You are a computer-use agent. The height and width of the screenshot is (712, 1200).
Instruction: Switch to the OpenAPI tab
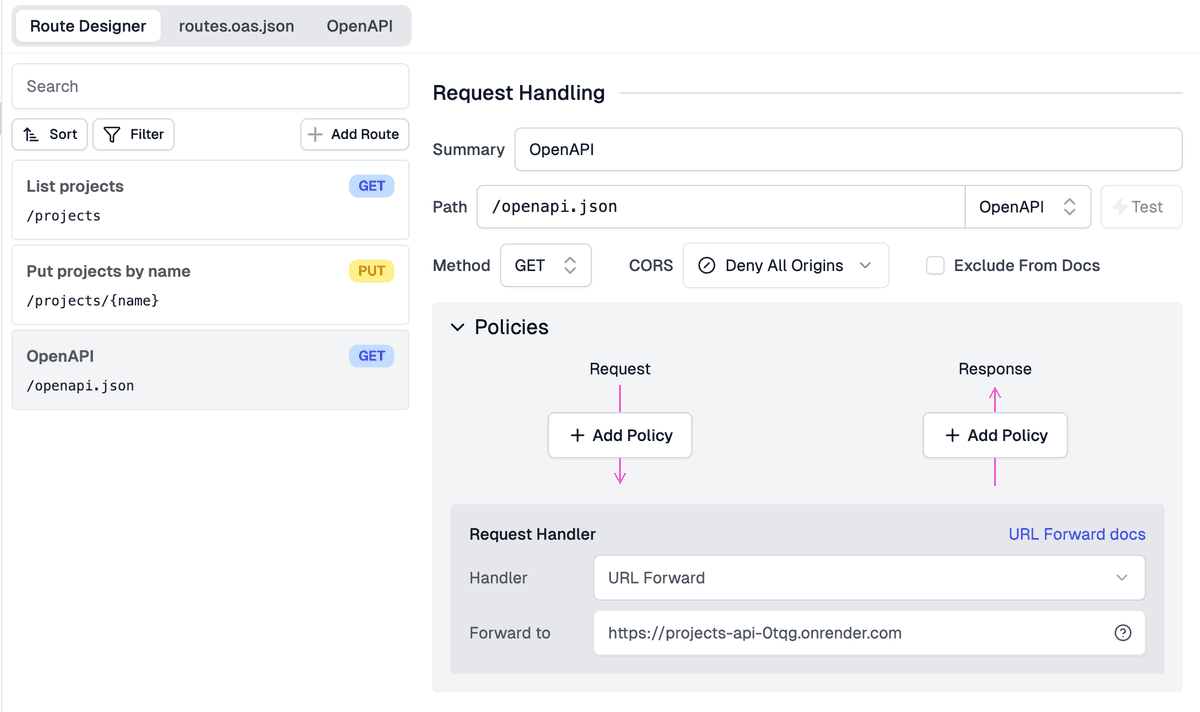(x=359, y=26)
